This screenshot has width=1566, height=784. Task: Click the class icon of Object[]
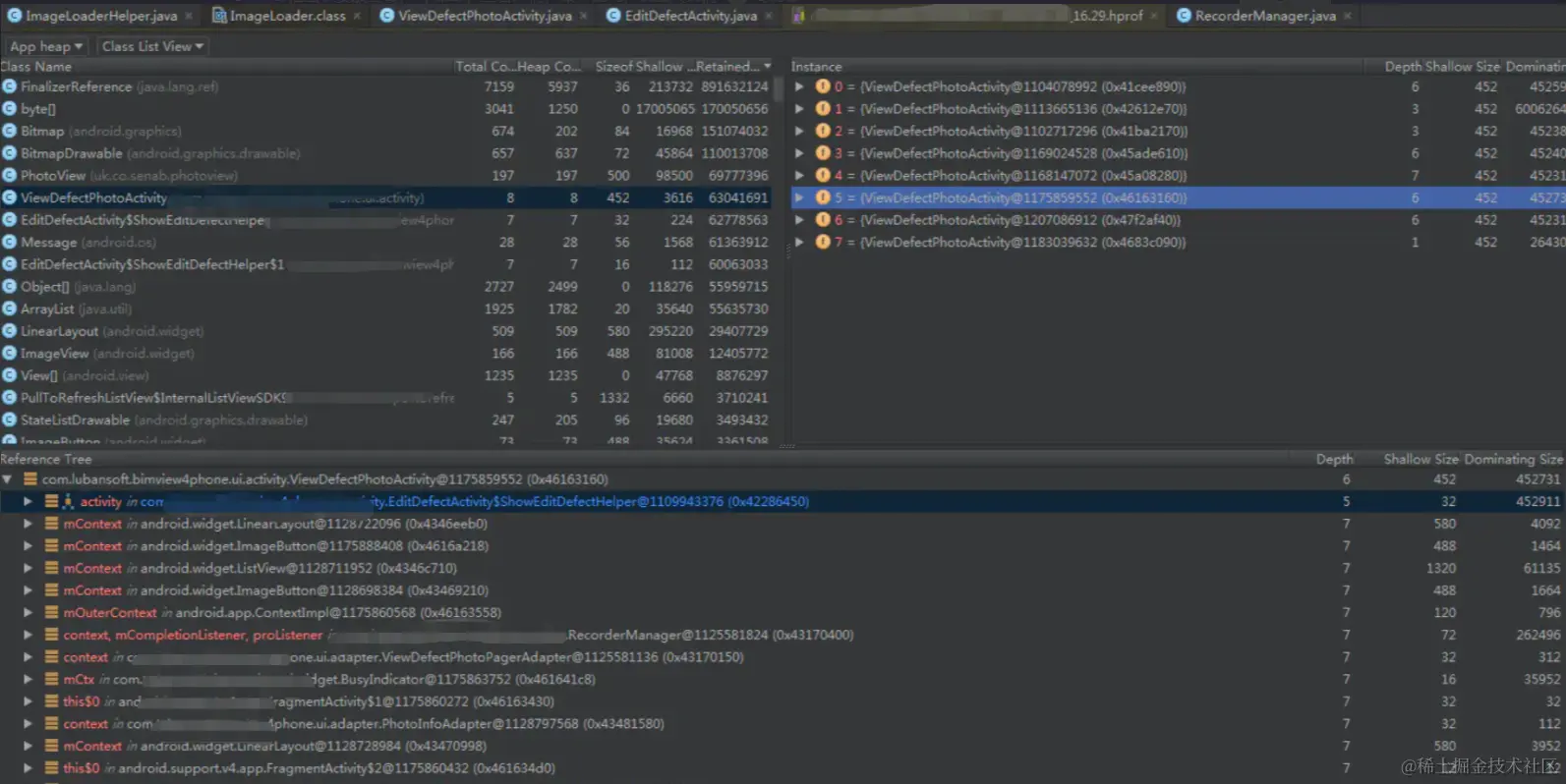pos(10,287)
